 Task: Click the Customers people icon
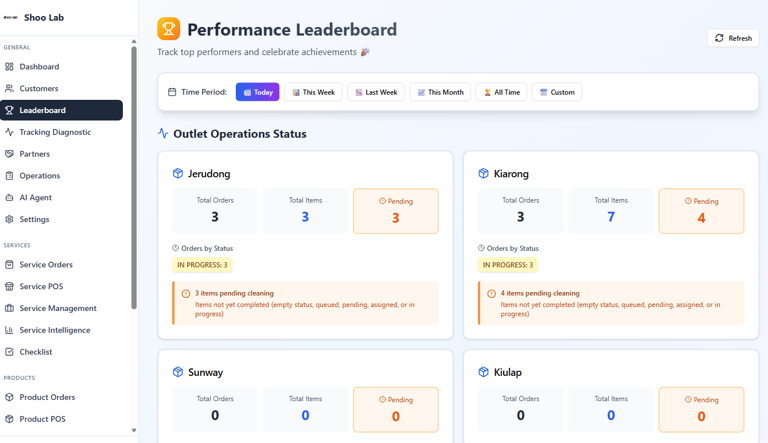pos(10,89)
